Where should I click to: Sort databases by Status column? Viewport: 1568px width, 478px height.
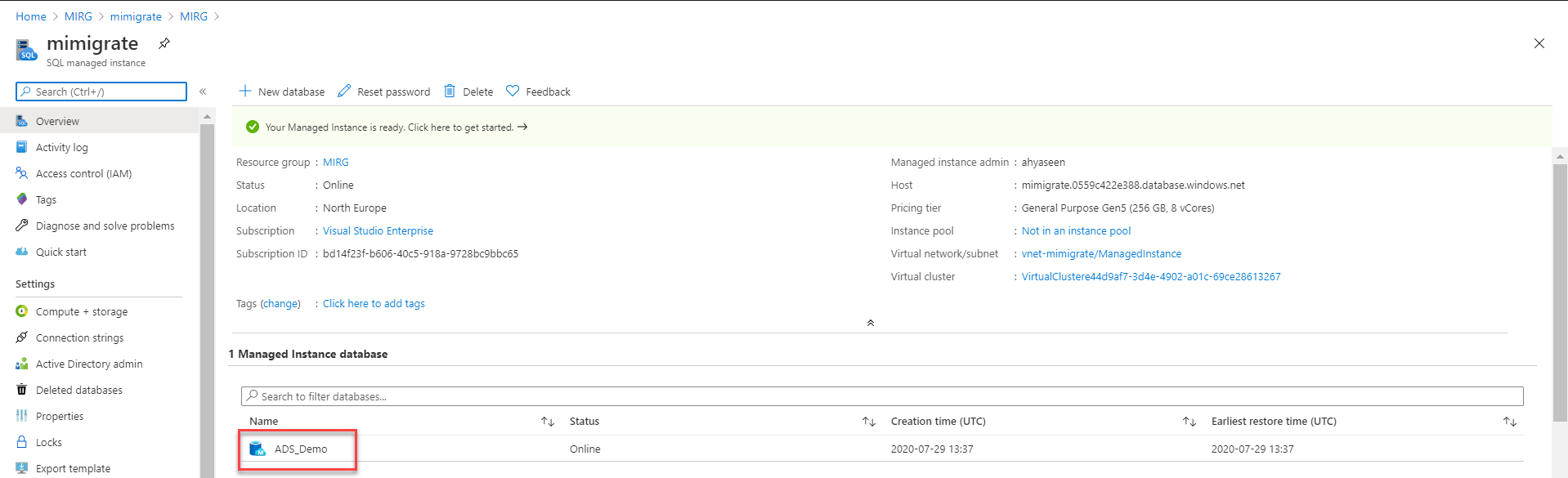click(x=868, y=422)
